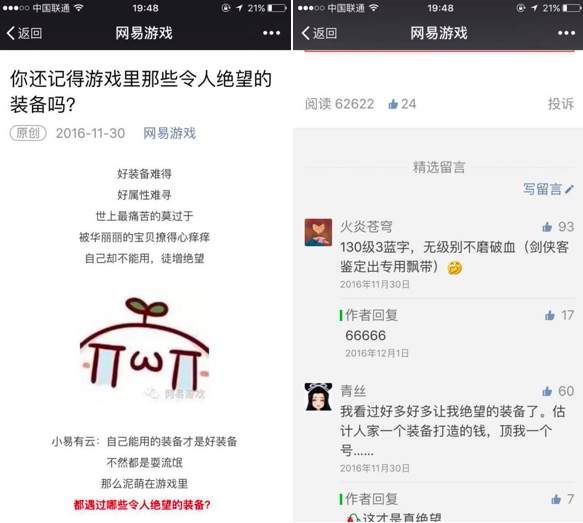This screenshot has height=523, width=583.
Task: Like 火炎苍穹's comment with 93 likes
Action: pyautogui.click(x=558, y=226)
